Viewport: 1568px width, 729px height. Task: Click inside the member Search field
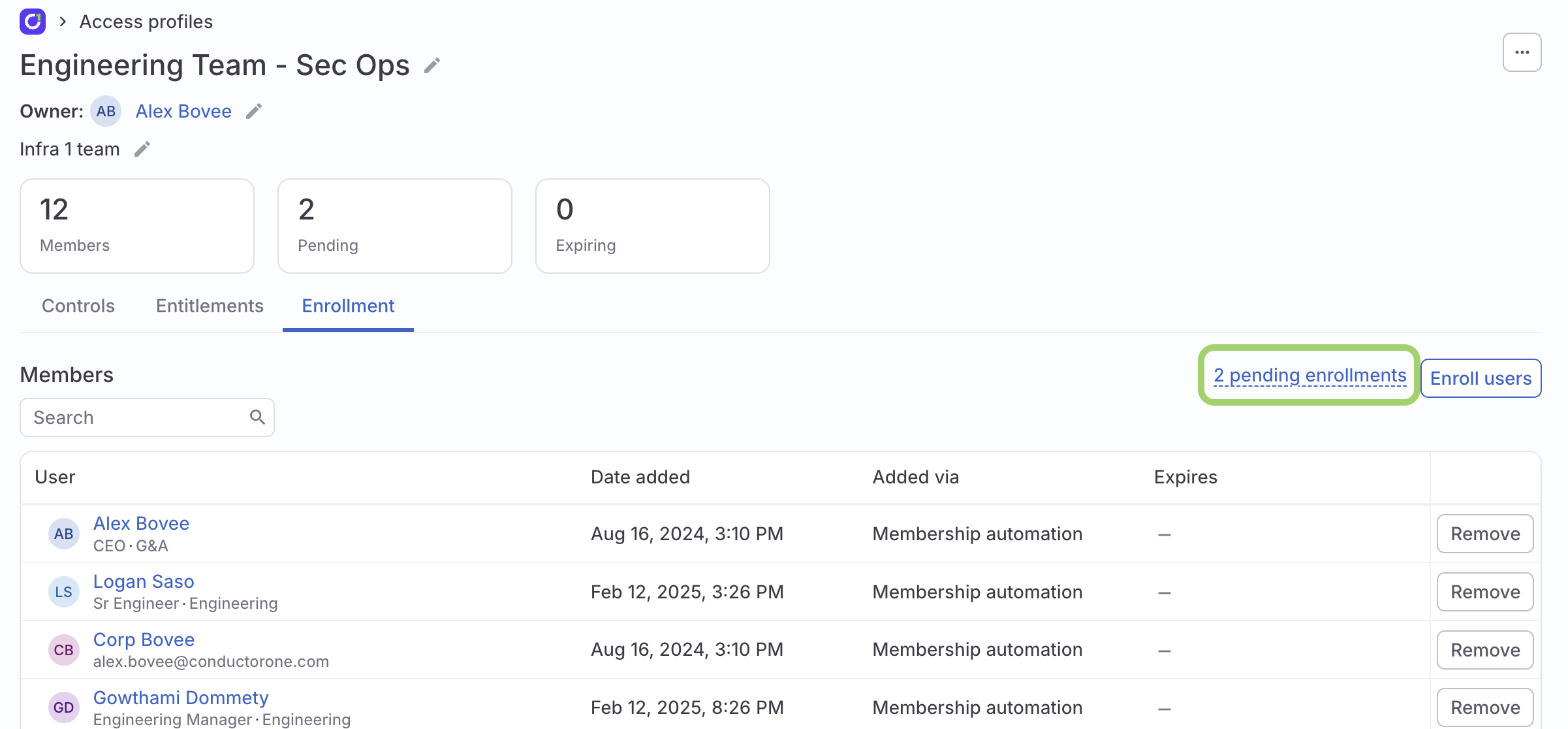[x=131, y=417]
